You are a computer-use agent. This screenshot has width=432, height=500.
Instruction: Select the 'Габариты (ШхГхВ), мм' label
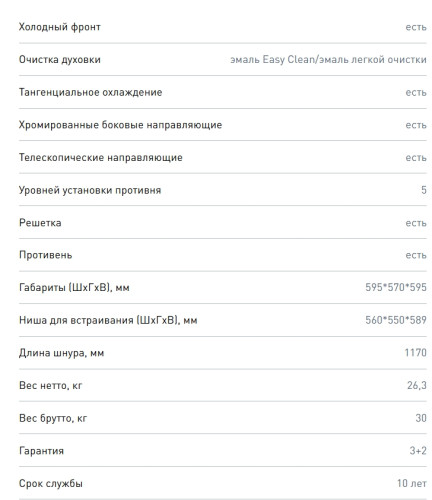click(74, 287)
